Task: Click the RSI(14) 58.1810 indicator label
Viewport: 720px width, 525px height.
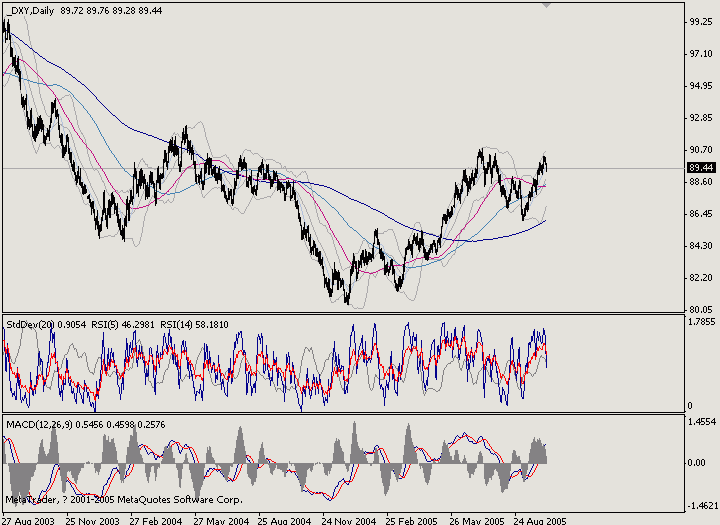Action: [194, 325]
